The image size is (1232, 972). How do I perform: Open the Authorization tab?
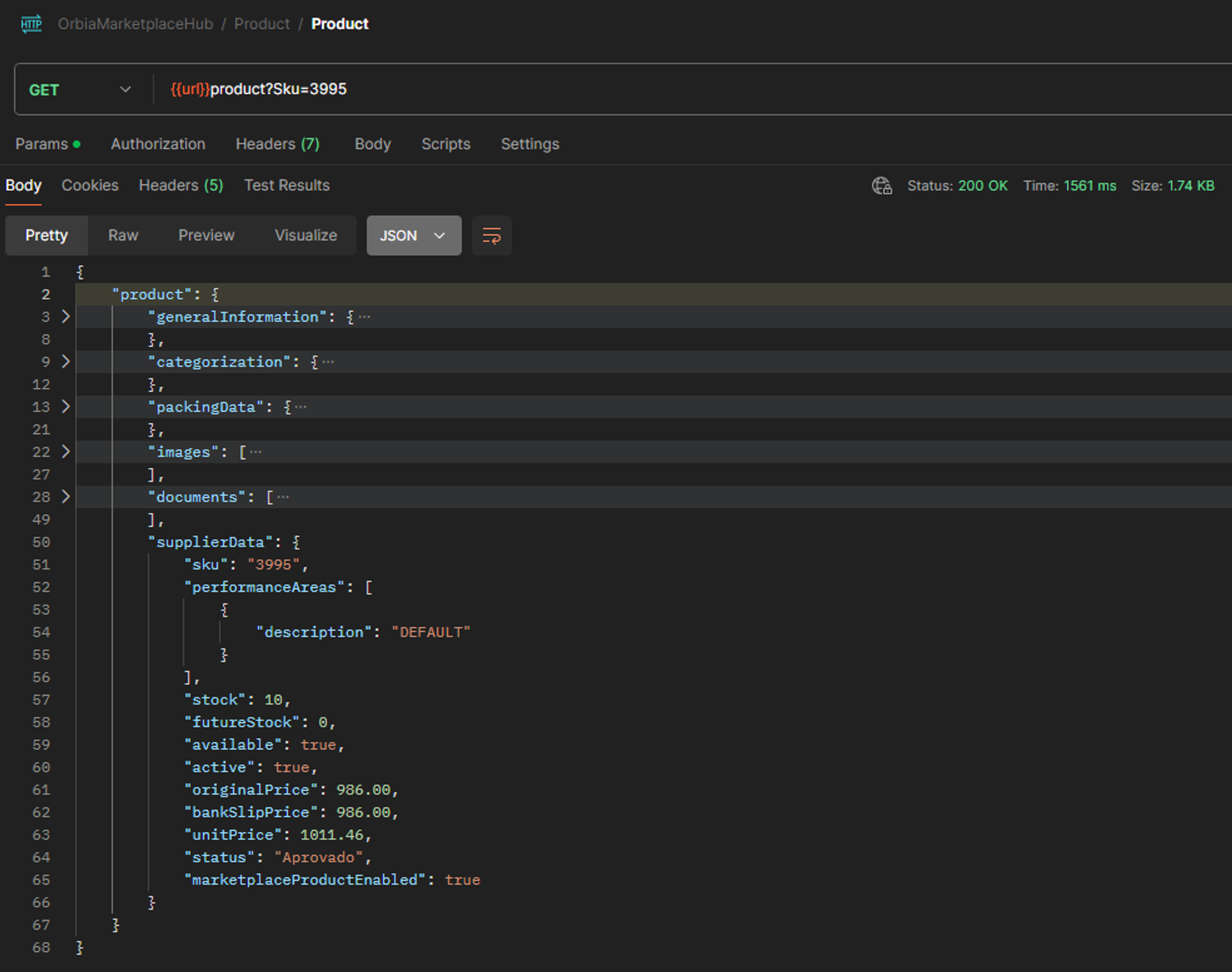tap(158, 144)
